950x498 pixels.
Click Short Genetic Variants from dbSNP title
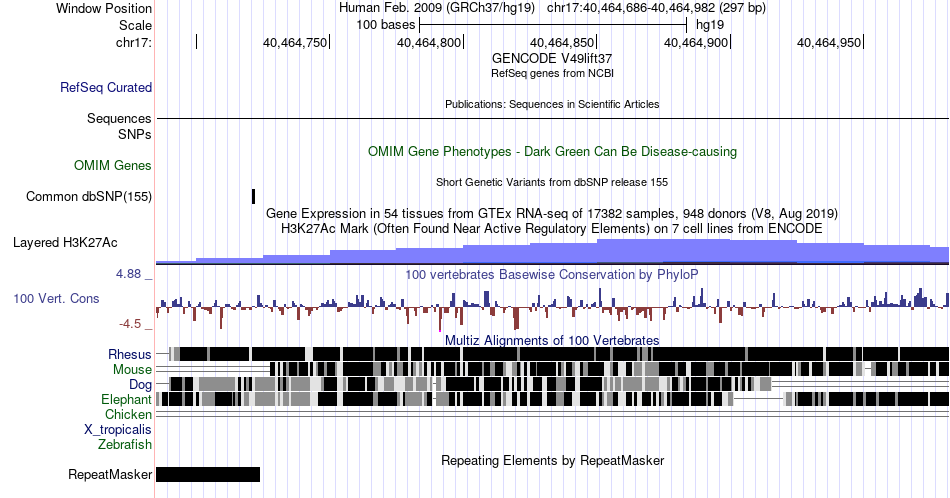pyautogui.click(x=552, y=182)
